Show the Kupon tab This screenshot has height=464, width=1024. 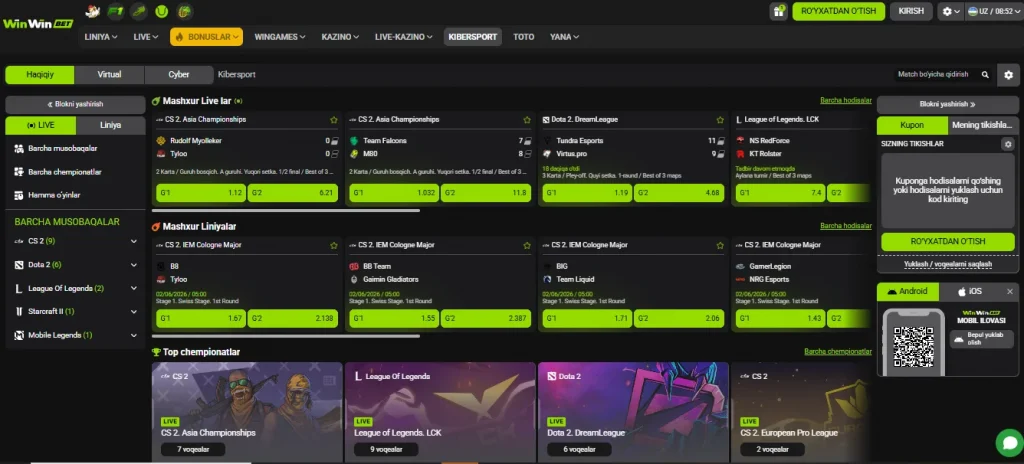pos(912,125)
